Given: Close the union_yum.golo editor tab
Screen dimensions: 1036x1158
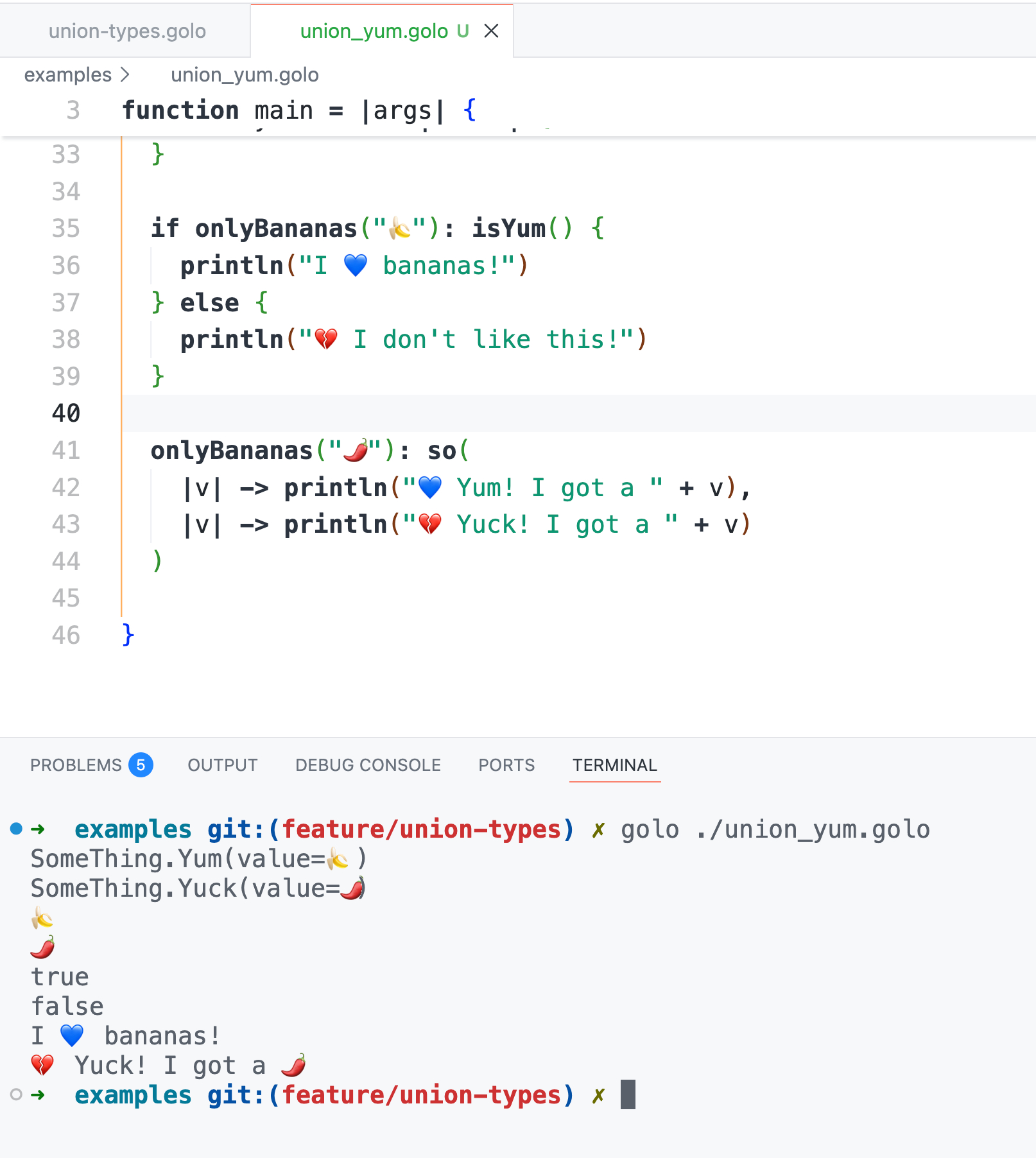Looking at the screenshot, I should pyautogui.click(x=491, y=31).
